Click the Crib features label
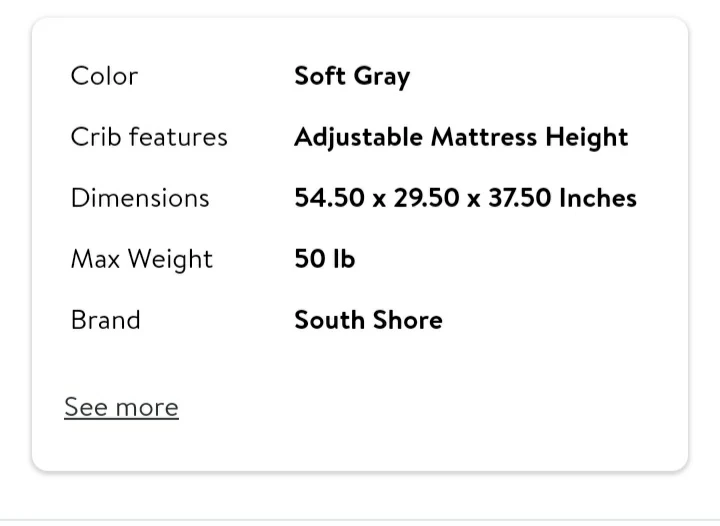 pyautogui.click(x=149, y=137)
